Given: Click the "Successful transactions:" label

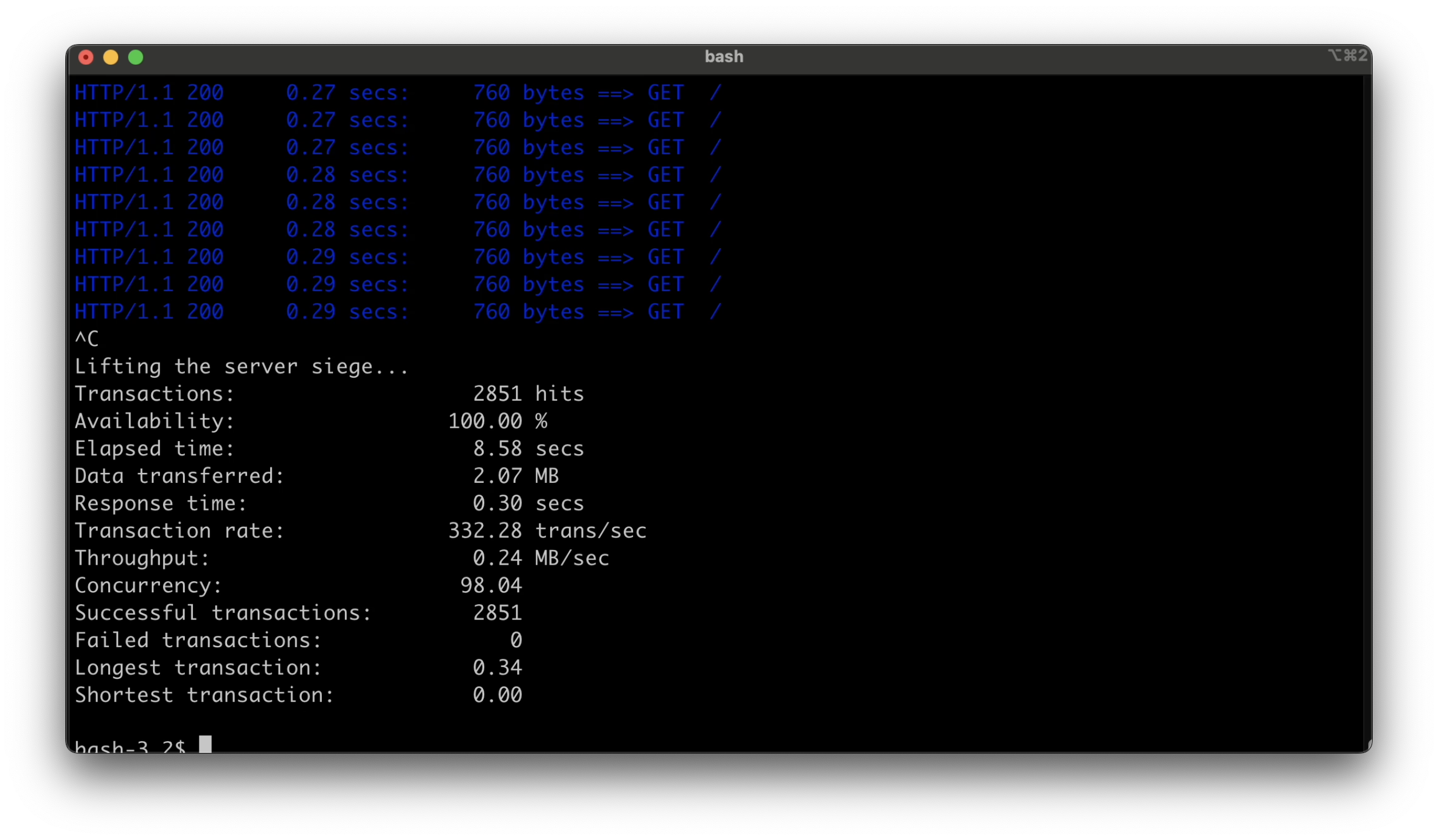Looking at the screenshot, I should click(223, 613).
